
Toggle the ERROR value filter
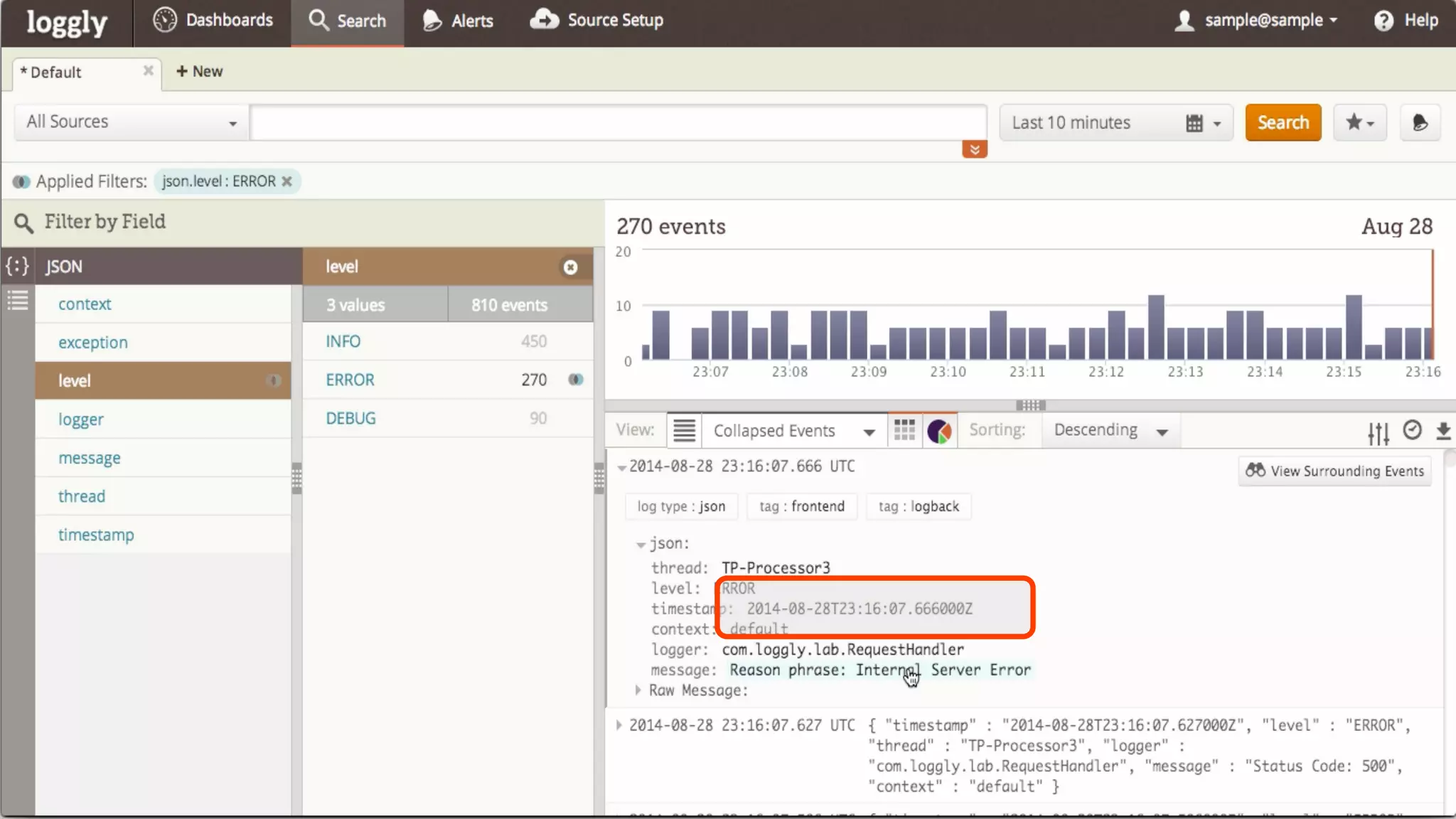tap(575, 380)
